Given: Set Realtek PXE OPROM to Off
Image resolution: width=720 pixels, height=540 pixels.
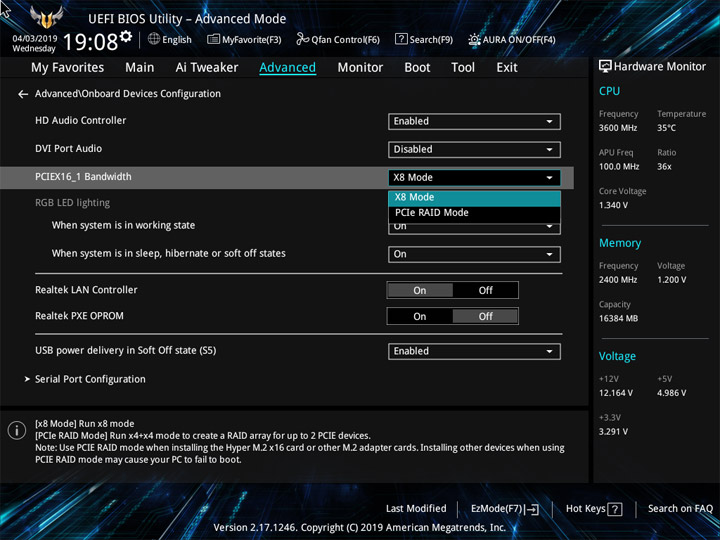Looking at the screenshot, I should pos(485,316).
